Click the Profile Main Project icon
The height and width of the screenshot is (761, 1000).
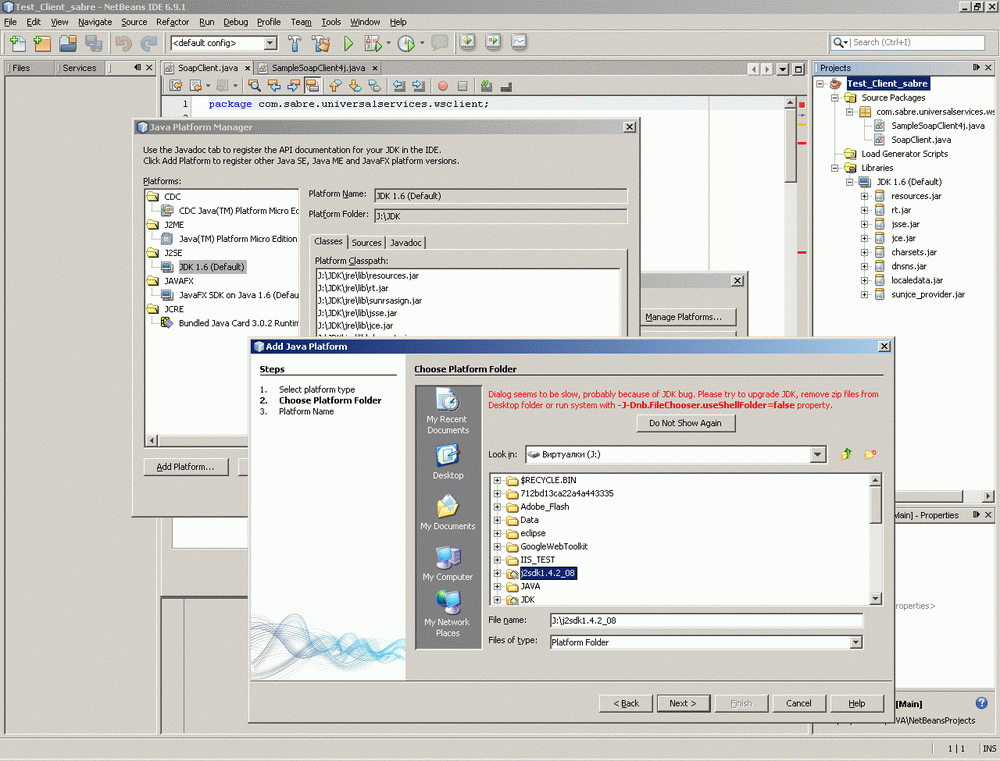(406, 43)
